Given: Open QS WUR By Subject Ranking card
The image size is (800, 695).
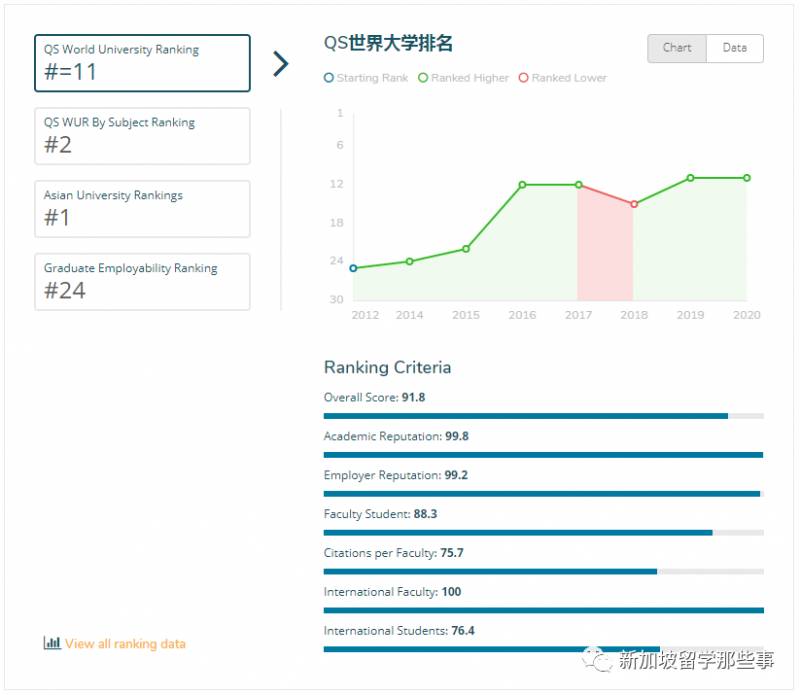Looking at the screenshot, I should (142, 136).
